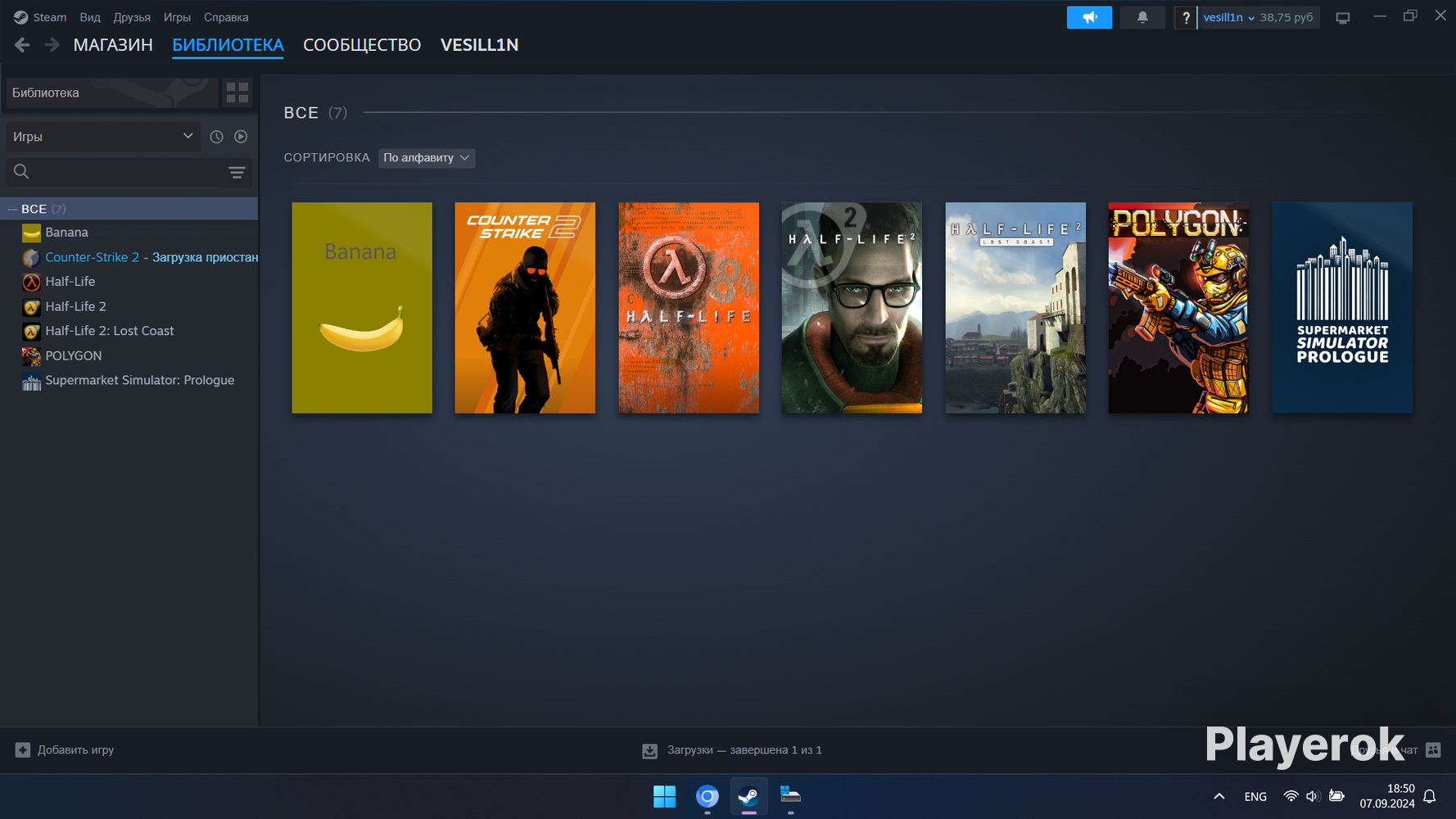Select the БИБЛИОТЕКА tab
The image size is (1456, 819).
tap(228, 45)
